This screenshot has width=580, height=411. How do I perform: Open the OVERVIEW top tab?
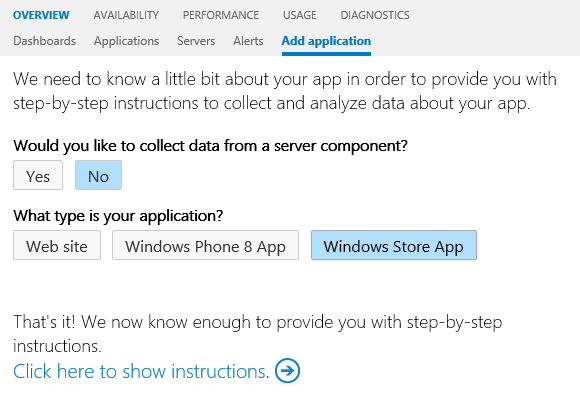tap(41, 15)
